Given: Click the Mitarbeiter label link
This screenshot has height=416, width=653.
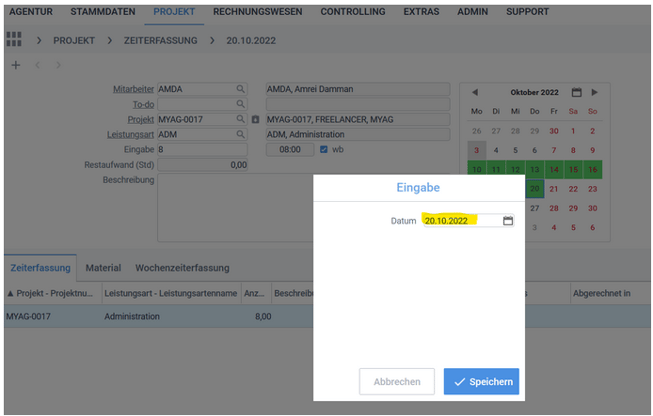Looking at the screenshot, I should (x=134, y=89).
